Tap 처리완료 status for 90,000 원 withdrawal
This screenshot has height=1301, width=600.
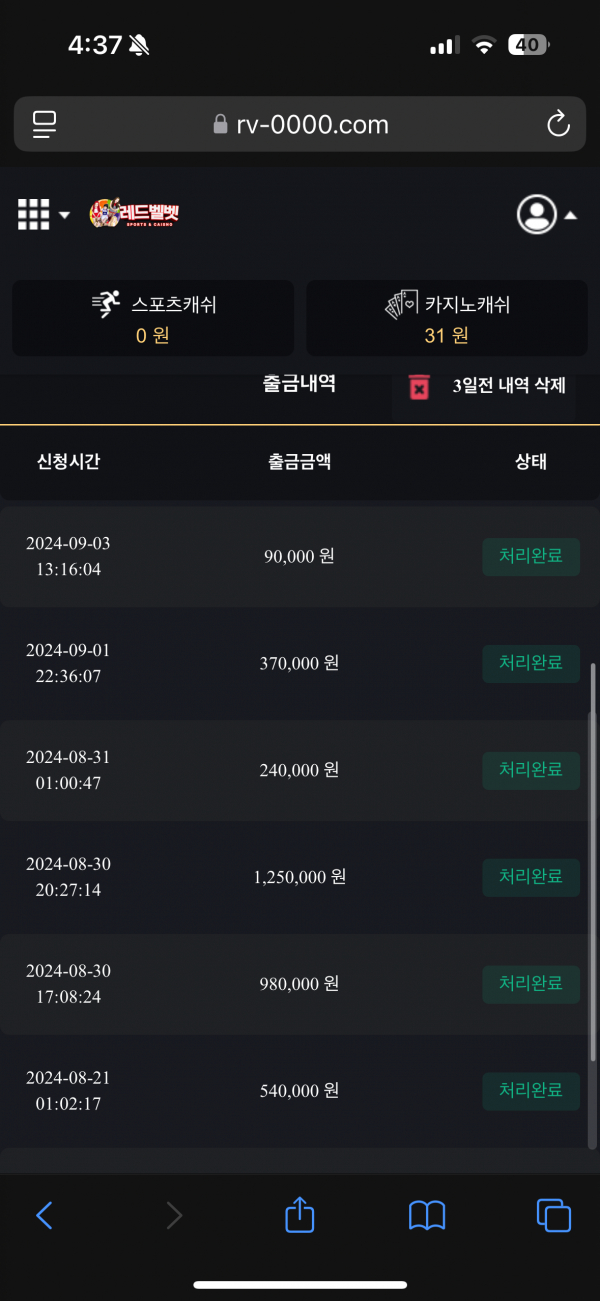pos(531,556)
